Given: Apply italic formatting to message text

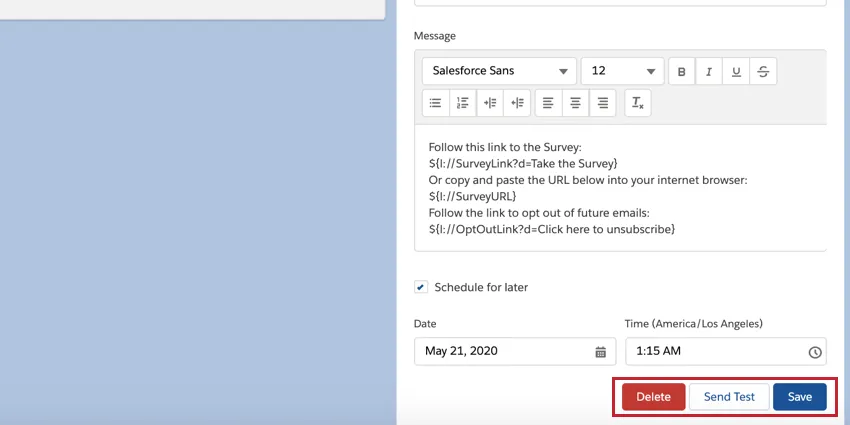Looking at the screenshot, I should point(709,71).
